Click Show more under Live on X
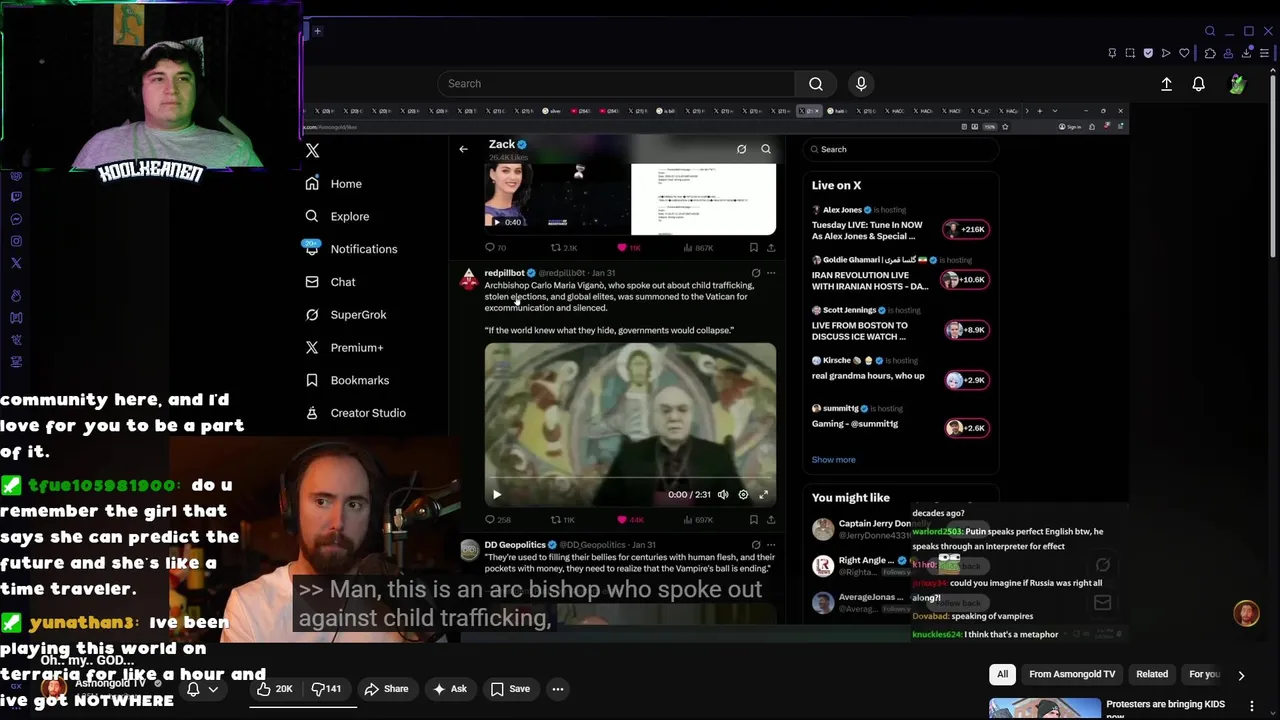Image resolution: width=1280 pixels, height=720 pixels. click(833, 460)
